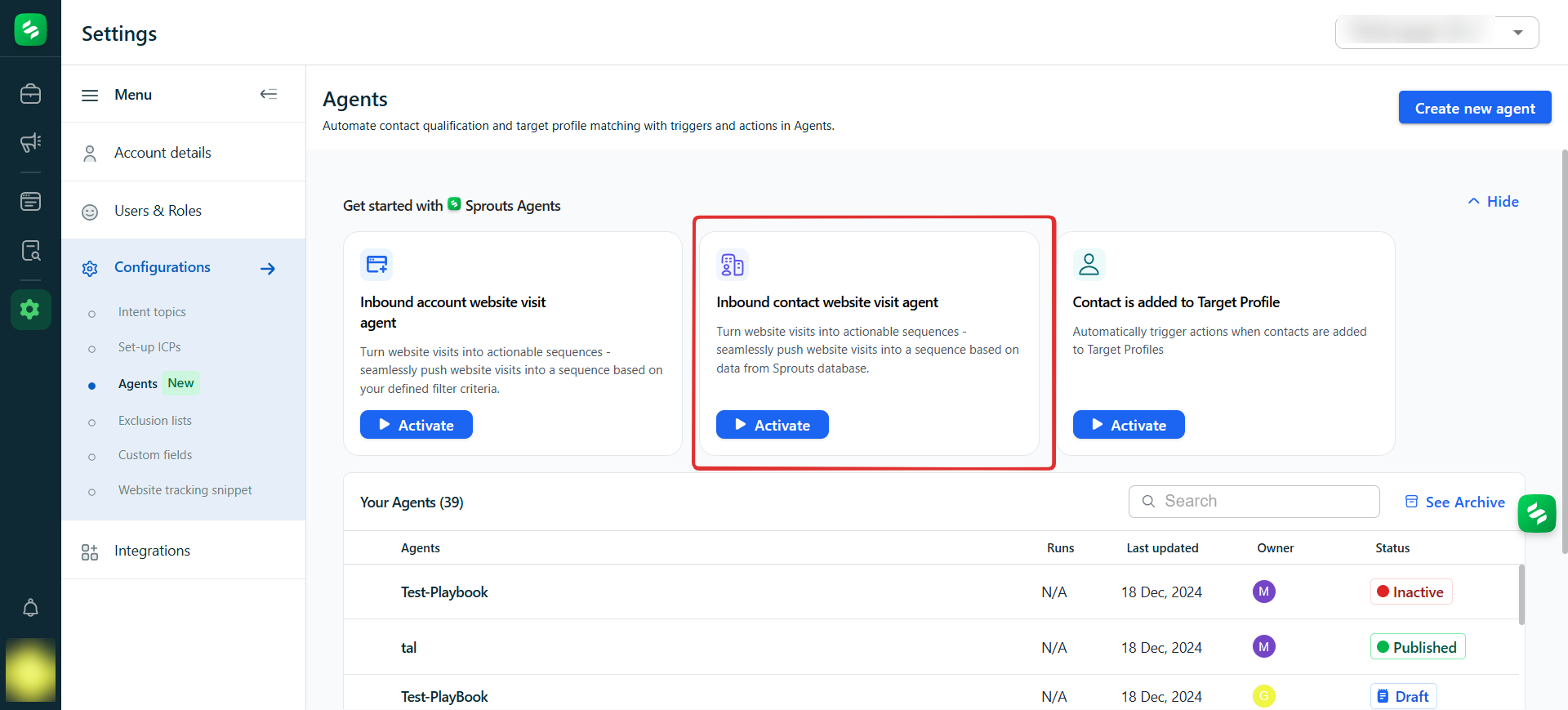The width and height of the screenshot is (1568, 710).
Task: Open Website tracking snippet page
Action: (185, 490)
